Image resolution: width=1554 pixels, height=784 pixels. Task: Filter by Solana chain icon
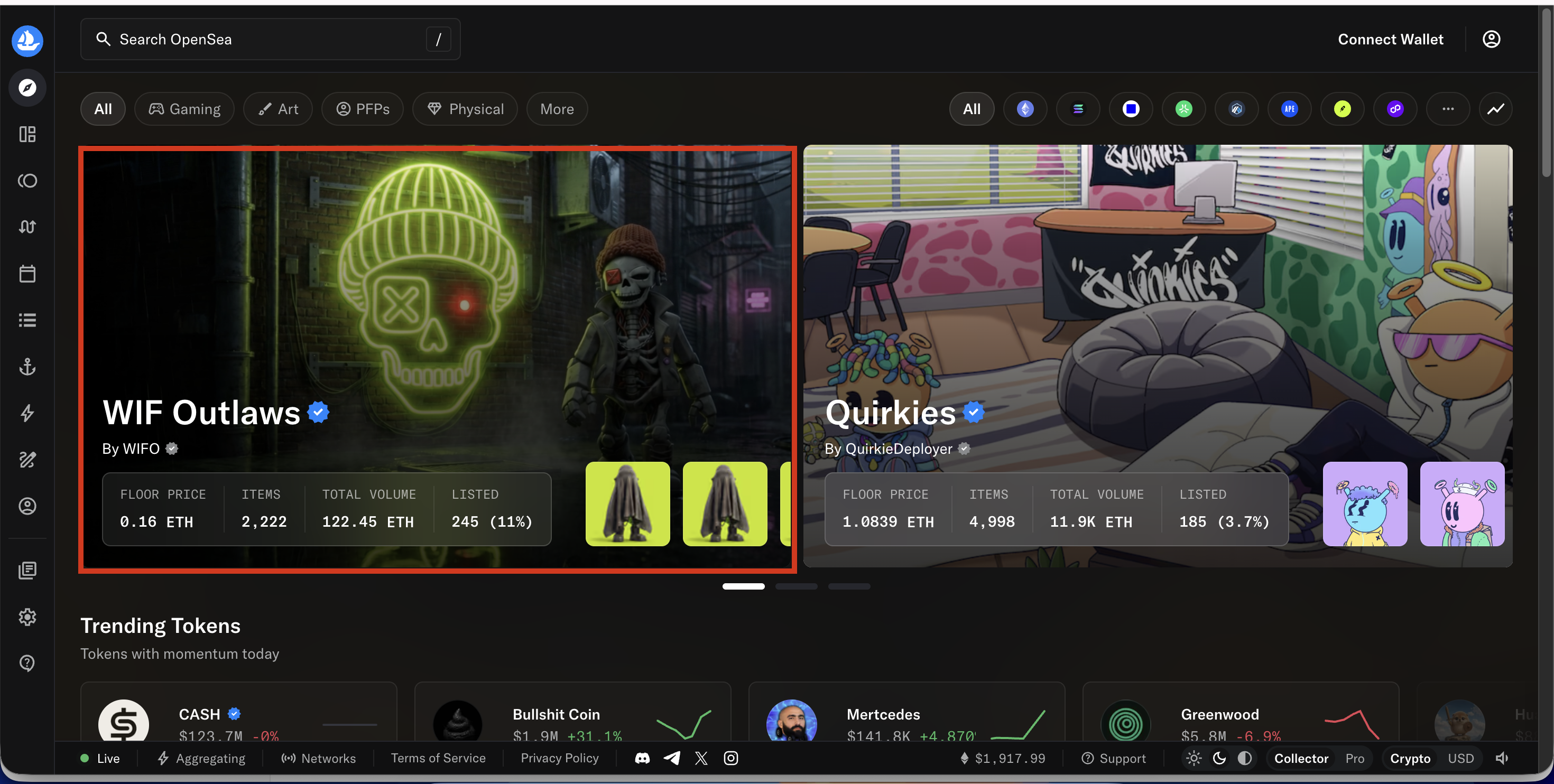(x=1078, y=109)
